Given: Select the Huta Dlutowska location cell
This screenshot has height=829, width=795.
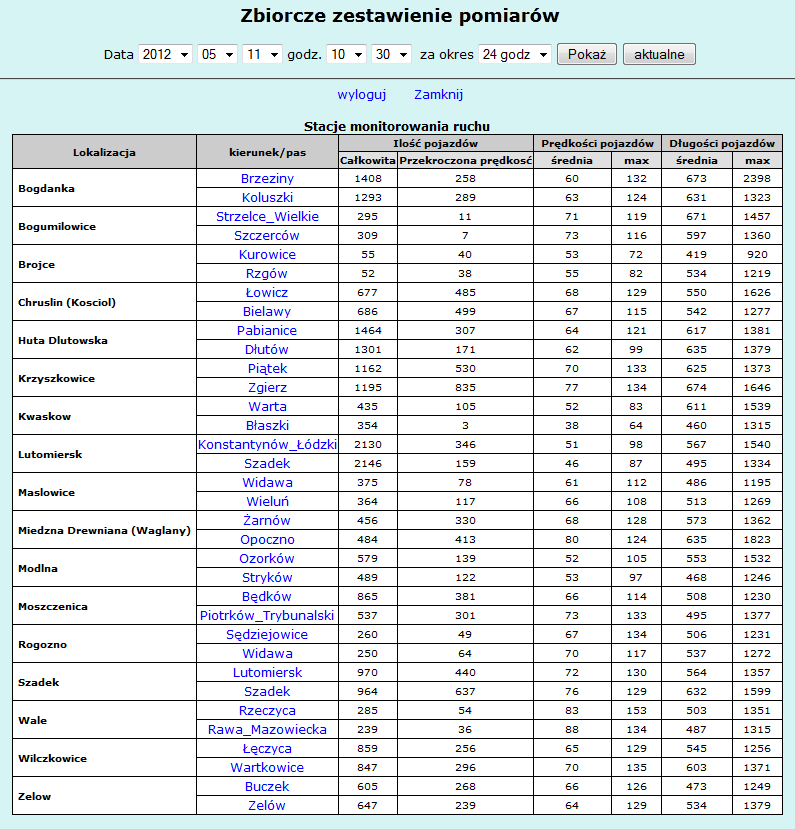Looking at the screenshot, I should pyautogui.click(x=104, y=340).
